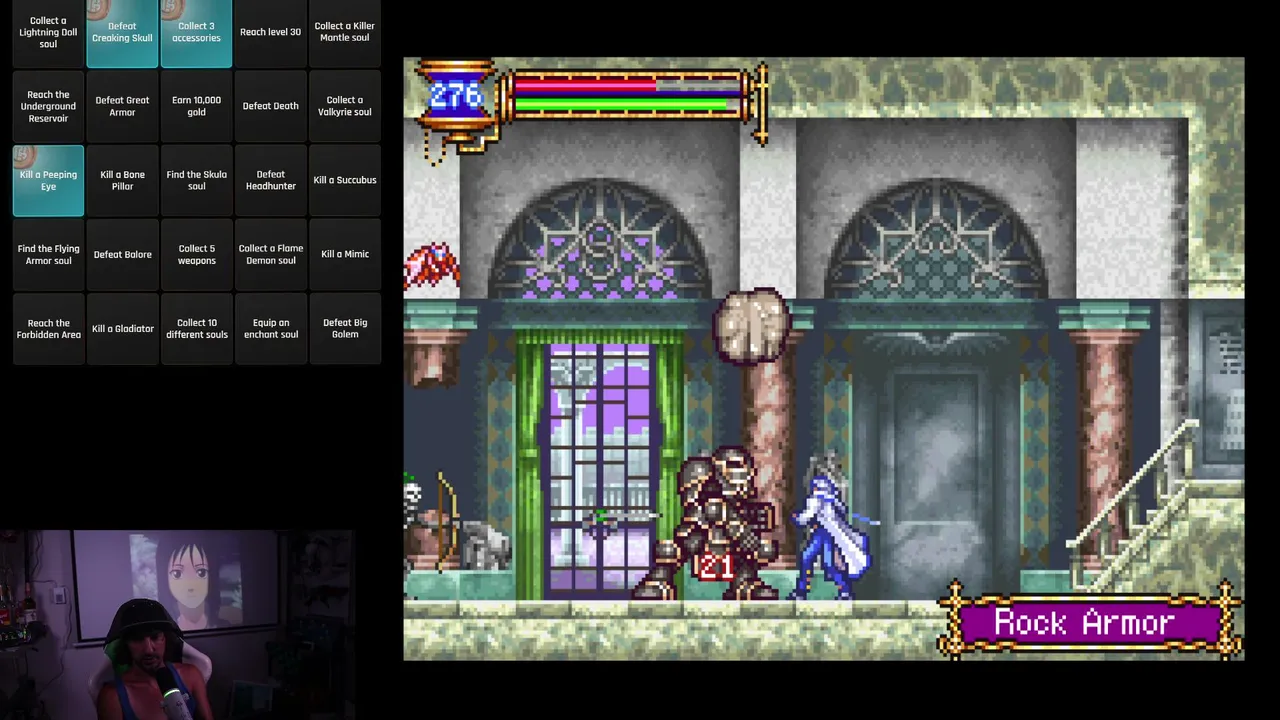This screenshot has height=720, width=1280.
Task: Select the Equip an enchant soul cell
Action: (270, 328)
